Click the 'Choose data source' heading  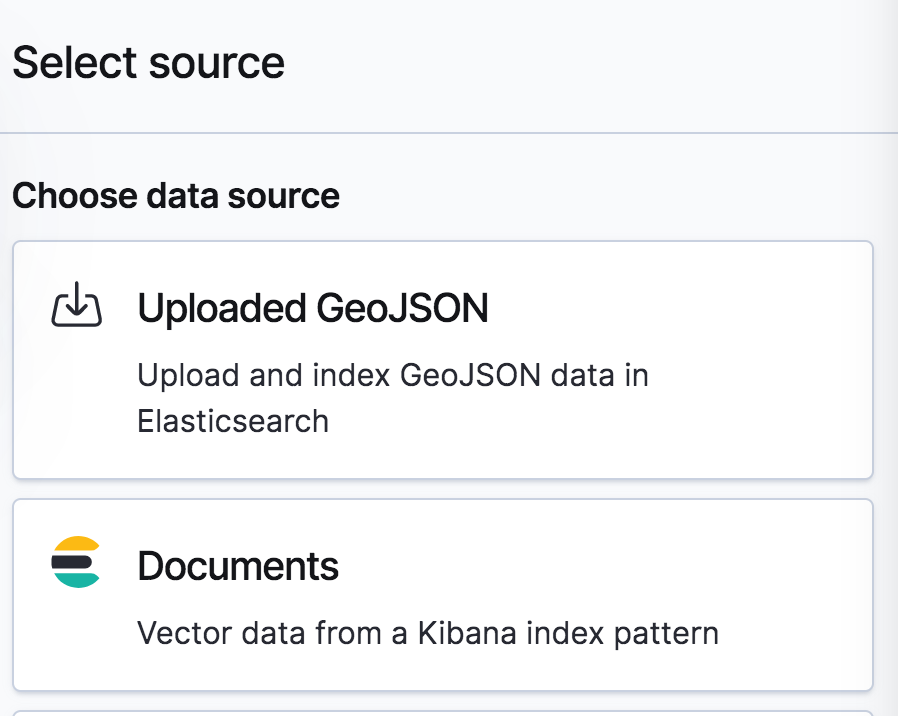176,196
